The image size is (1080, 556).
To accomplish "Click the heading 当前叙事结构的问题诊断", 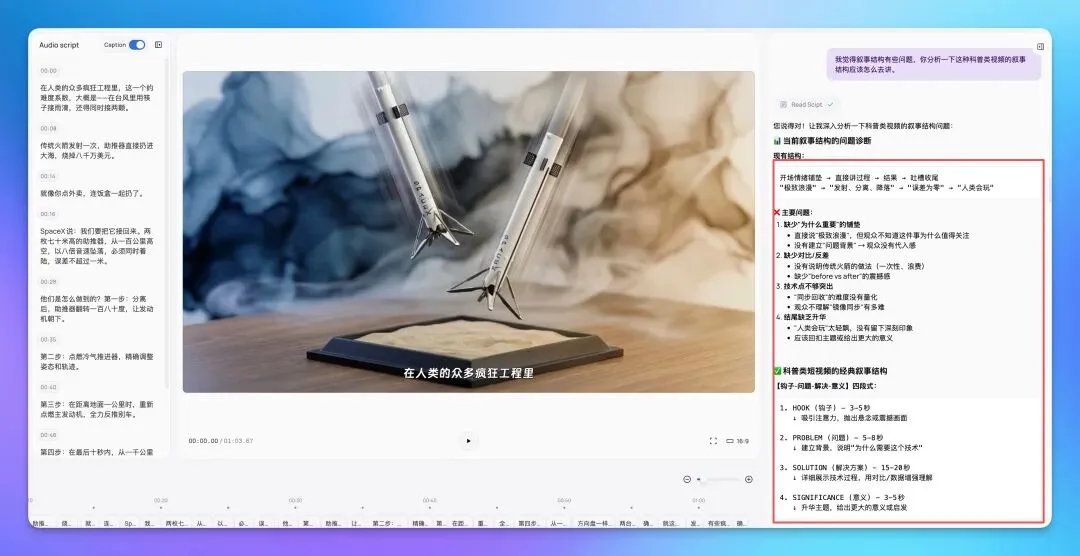I will coord(827,141).
